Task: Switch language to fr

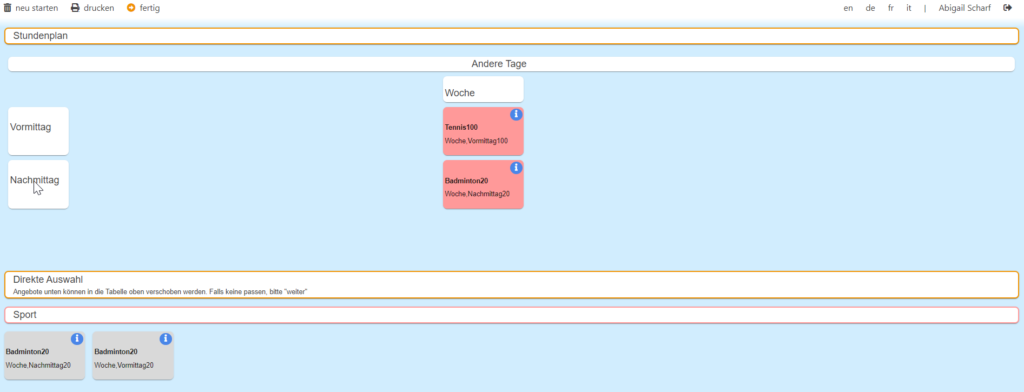Action: click(891, 8)
